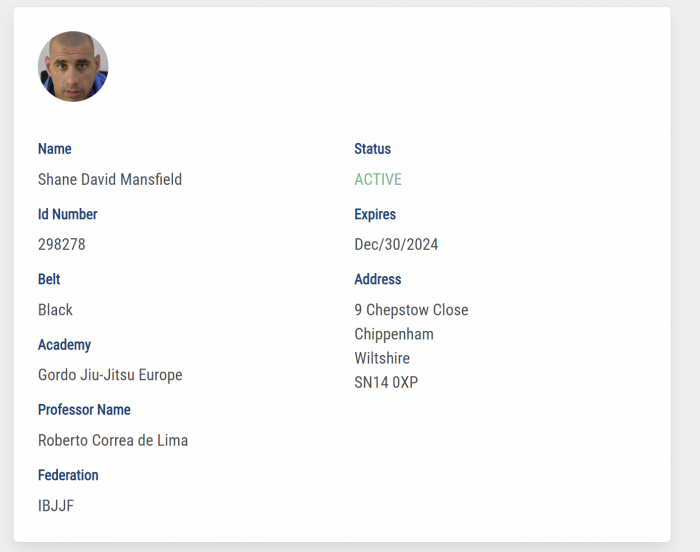Select the postcode SN14 0XP

click(386, 382)
